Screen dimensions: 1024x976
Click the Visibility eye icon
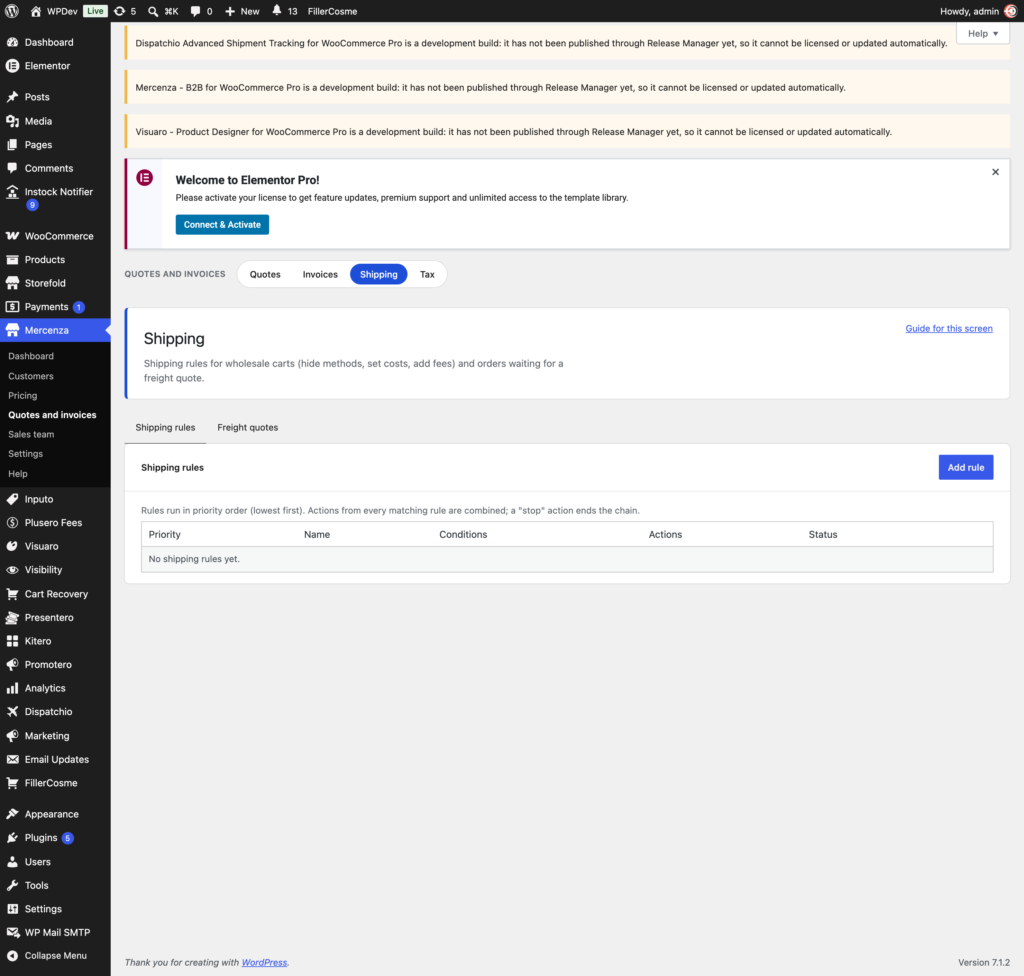12,570
